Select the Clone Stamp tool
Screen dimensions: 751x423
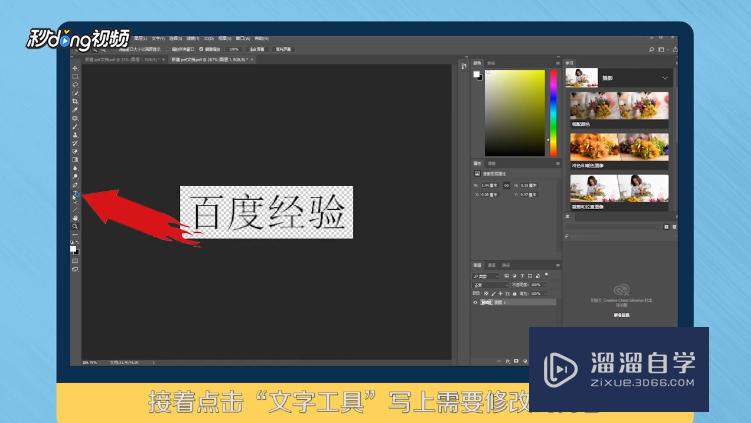[75, 135]
